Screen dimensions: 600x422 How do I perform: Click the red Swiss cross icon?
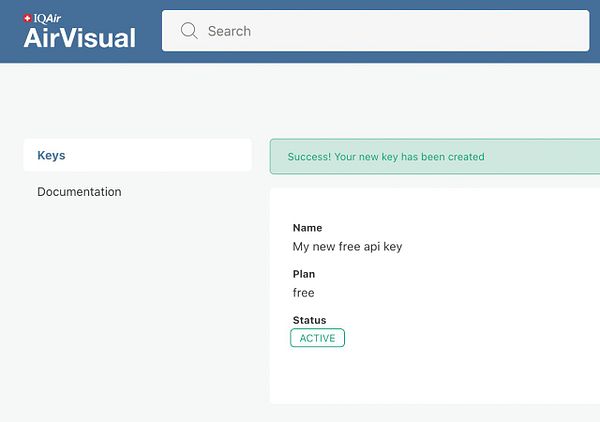point(27,18)
